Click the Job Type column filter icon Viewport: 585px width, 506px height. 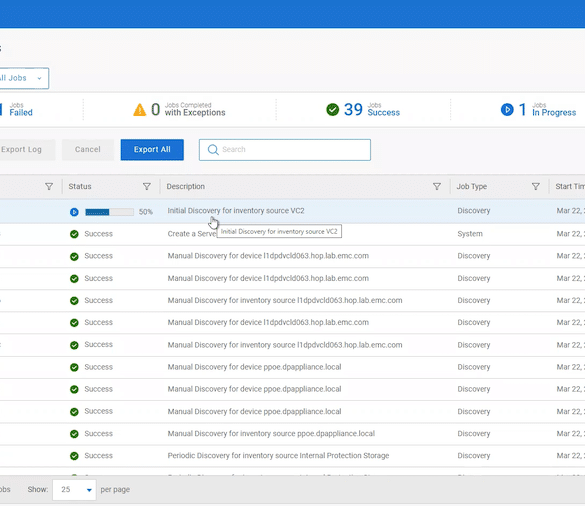click(535, 187)
